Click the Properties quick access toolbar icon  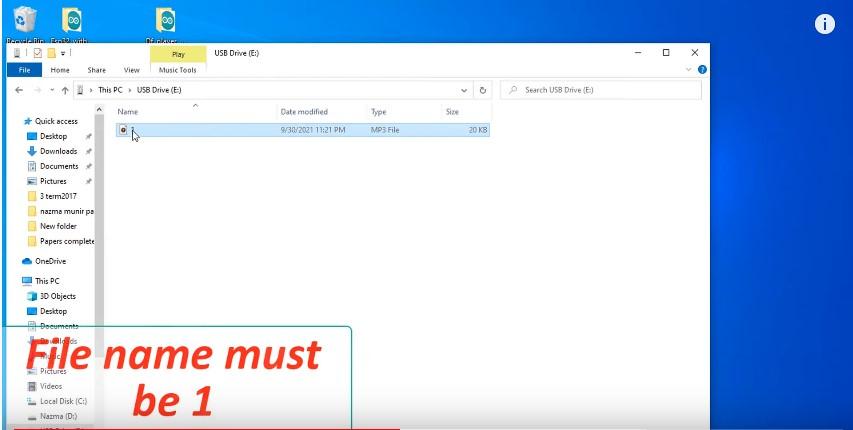click(x=38, y=53)
